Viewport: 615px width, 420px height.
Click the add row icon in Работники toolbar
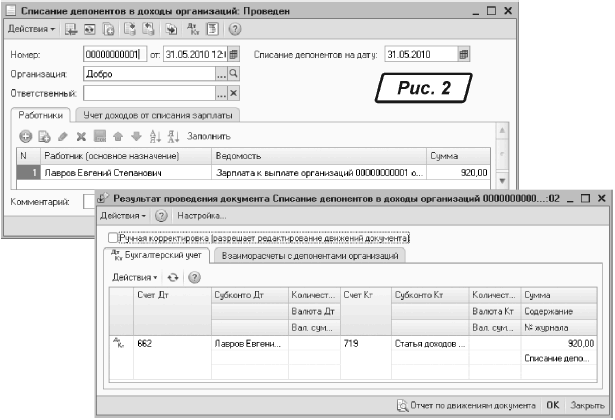26,135
